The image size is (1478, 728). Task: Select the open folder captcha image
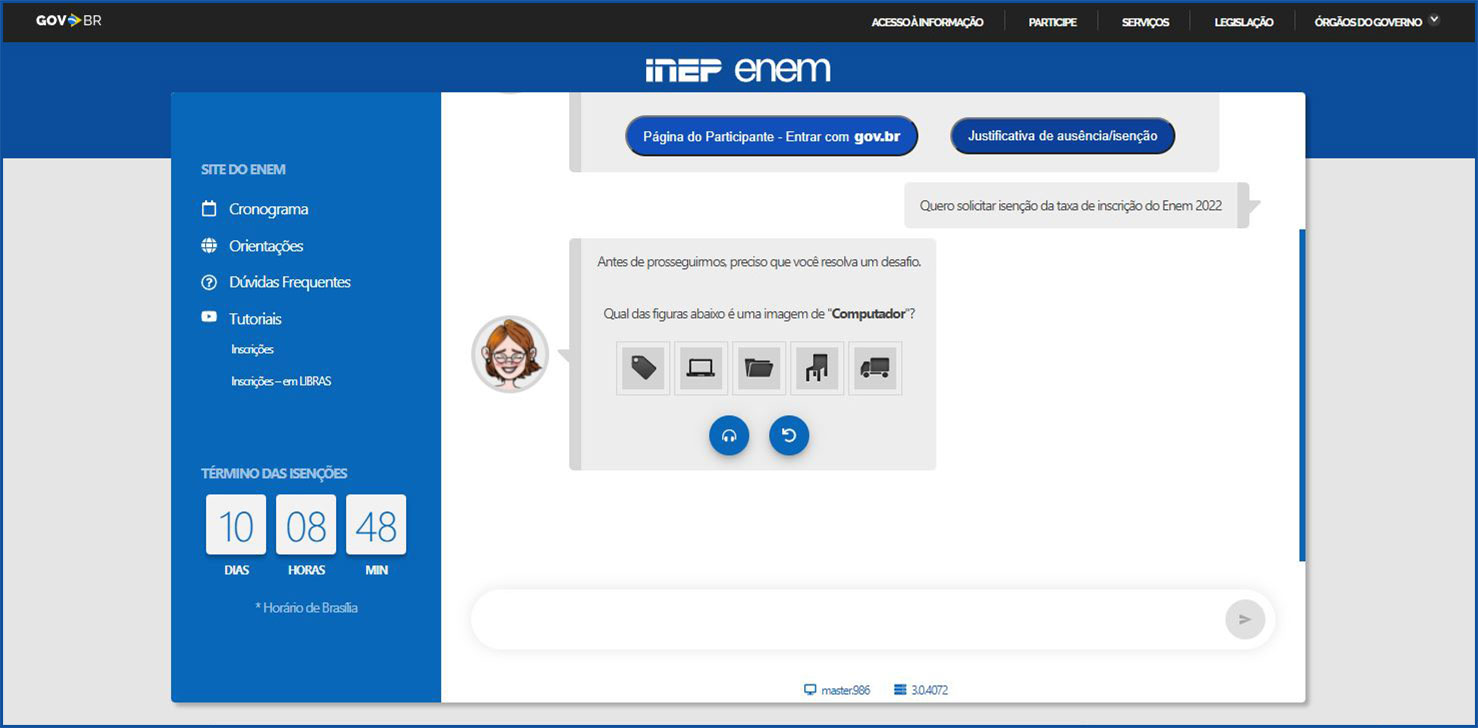click(759, 368)
